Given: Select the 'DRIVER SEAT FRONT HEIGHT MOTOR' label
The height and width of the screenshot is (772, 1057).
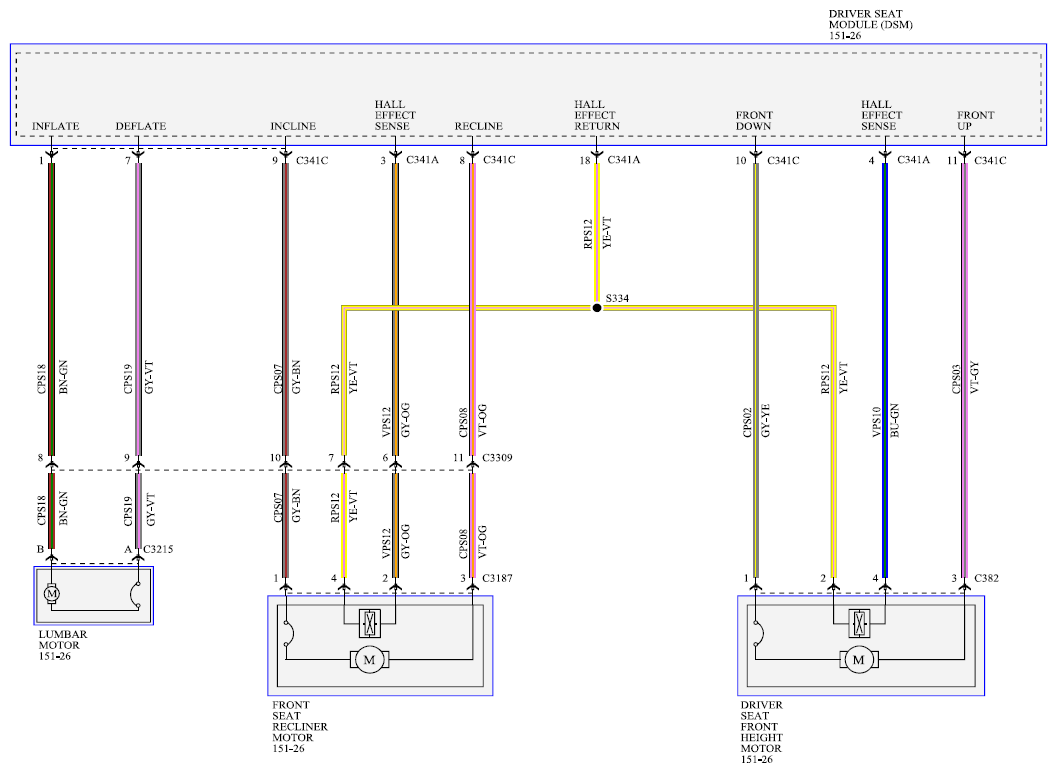Looking at the screenshot, I should pyautogui.click(x=762, y=727).
